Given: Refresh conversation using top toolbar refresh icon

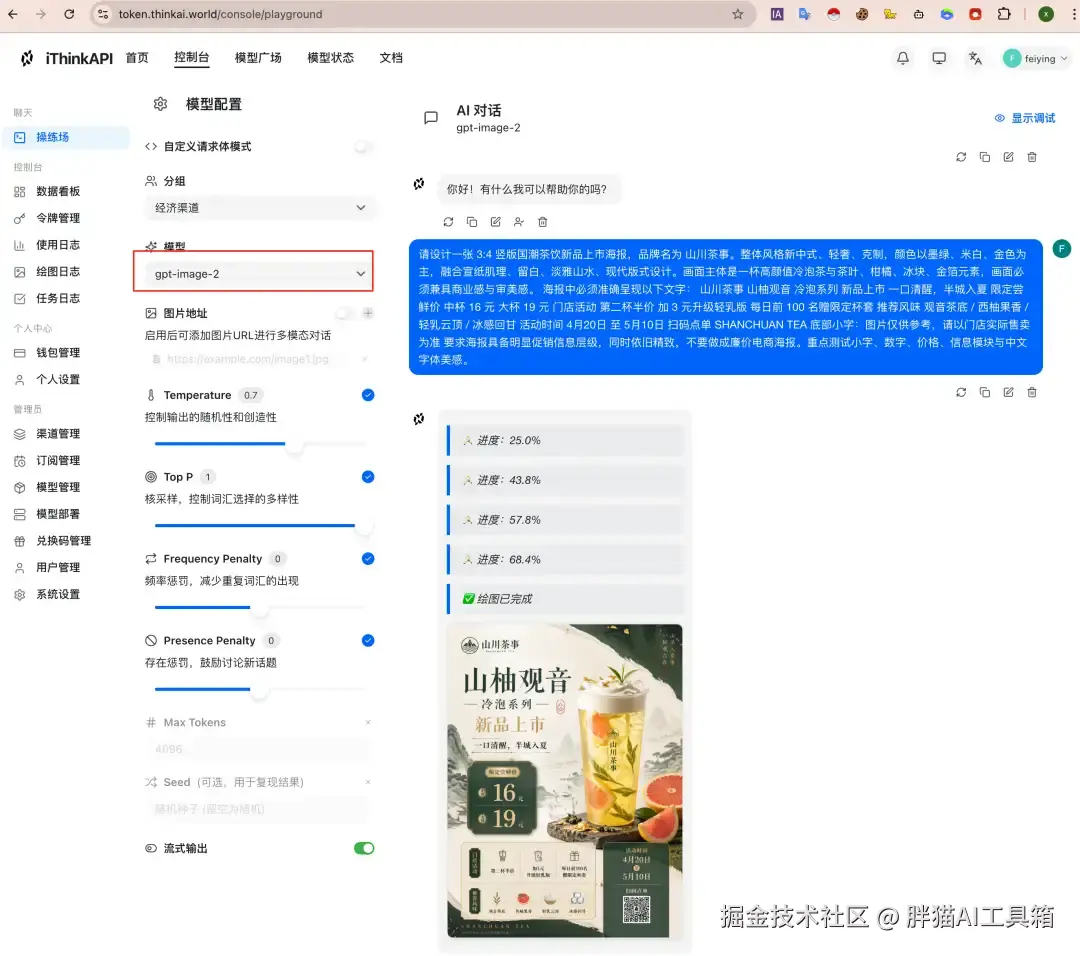Looking at the screenshot, I should 961,157.
